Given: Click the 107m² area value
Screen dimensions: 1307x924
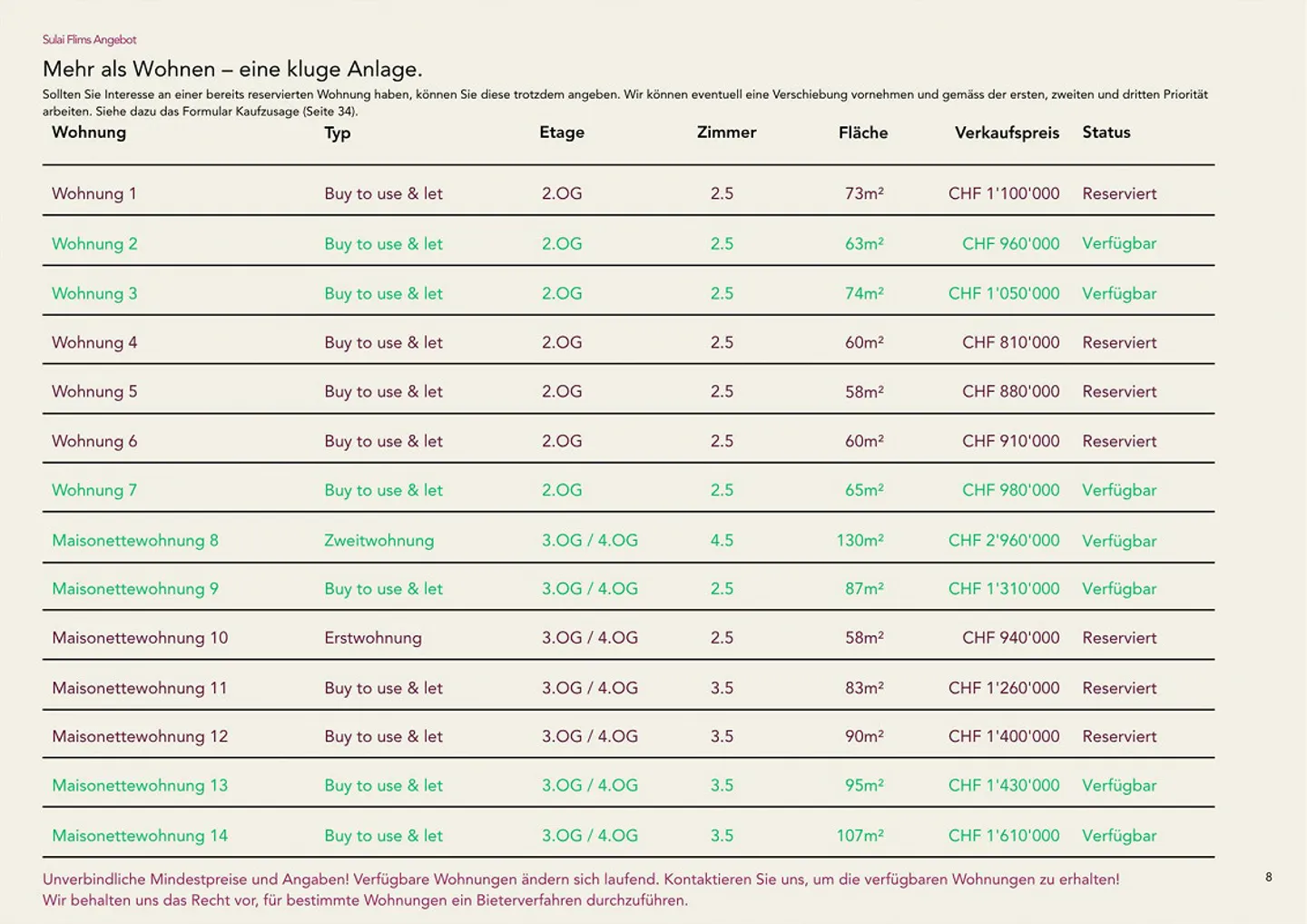Looking at the screenshot, I should pyautogui.click(x=860, y=835).
